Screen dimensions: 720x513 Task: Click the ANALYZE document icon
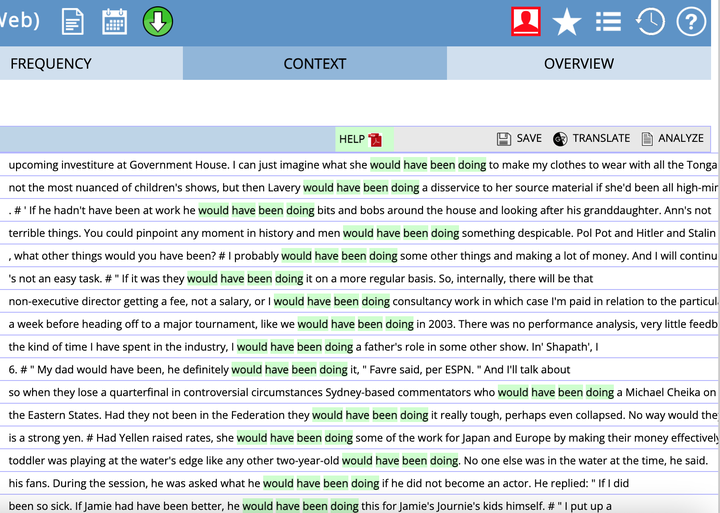(x=647, y=139)
